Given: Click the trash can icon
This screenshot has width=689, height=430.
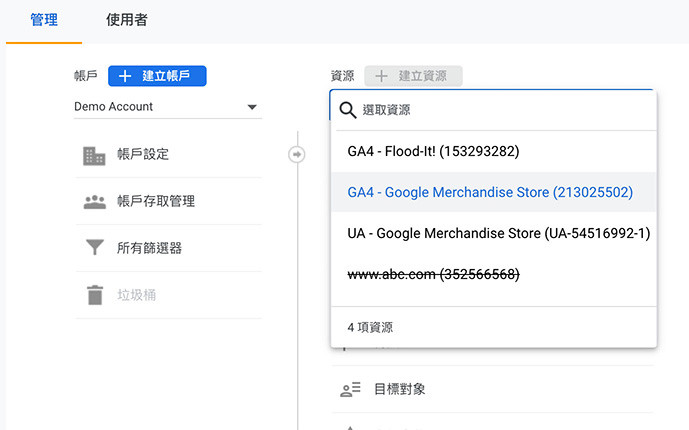Looking at the screenshot, I should [x=94, y=294].
